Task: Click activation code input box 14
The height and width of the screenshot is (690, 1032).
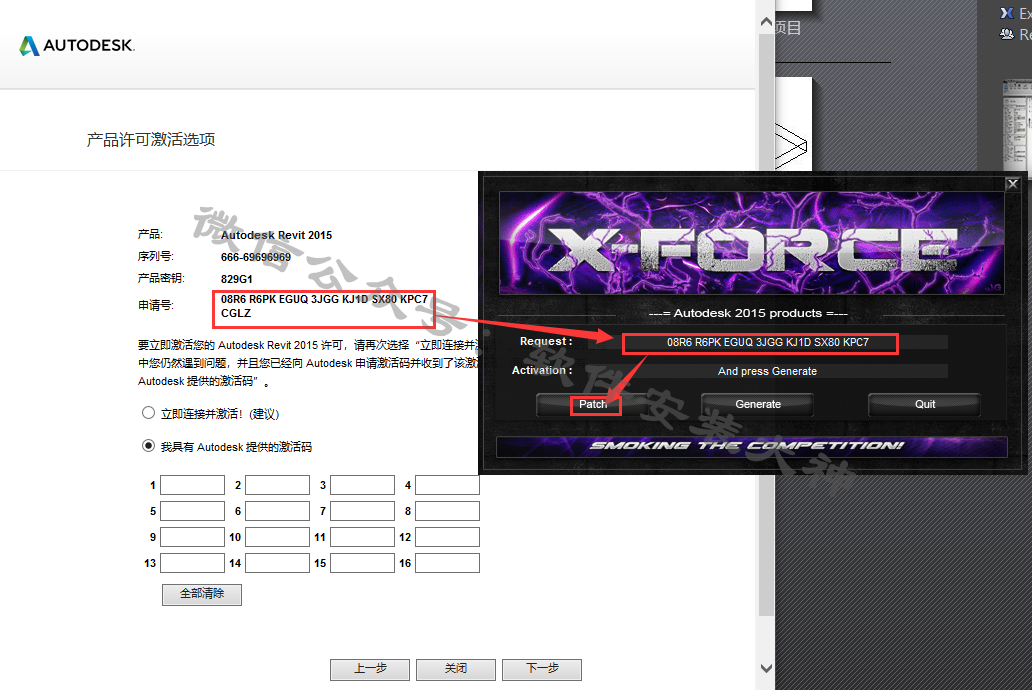Action: (x=277, y=563)
